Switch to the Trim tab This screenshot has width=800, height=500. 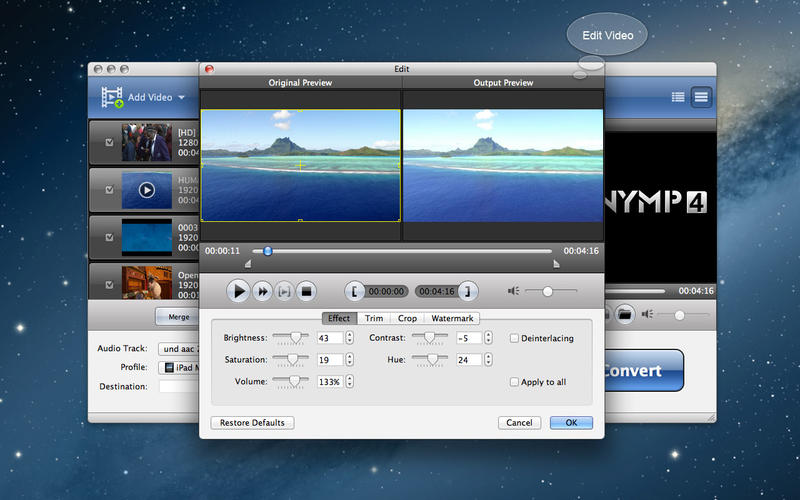tap(373, 318)
